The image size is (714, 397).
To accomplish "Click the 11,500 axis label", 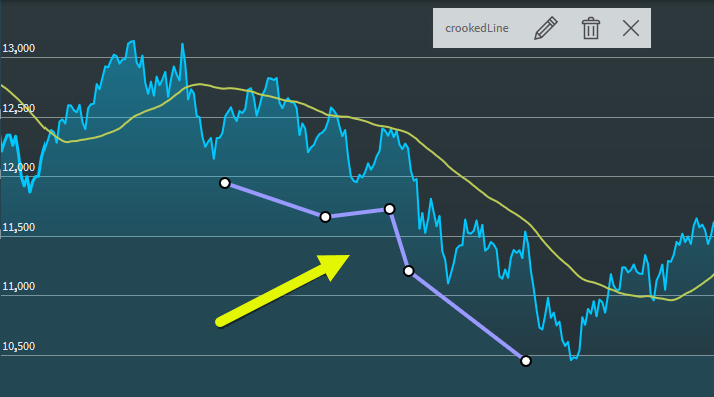I will pos(19,227).
